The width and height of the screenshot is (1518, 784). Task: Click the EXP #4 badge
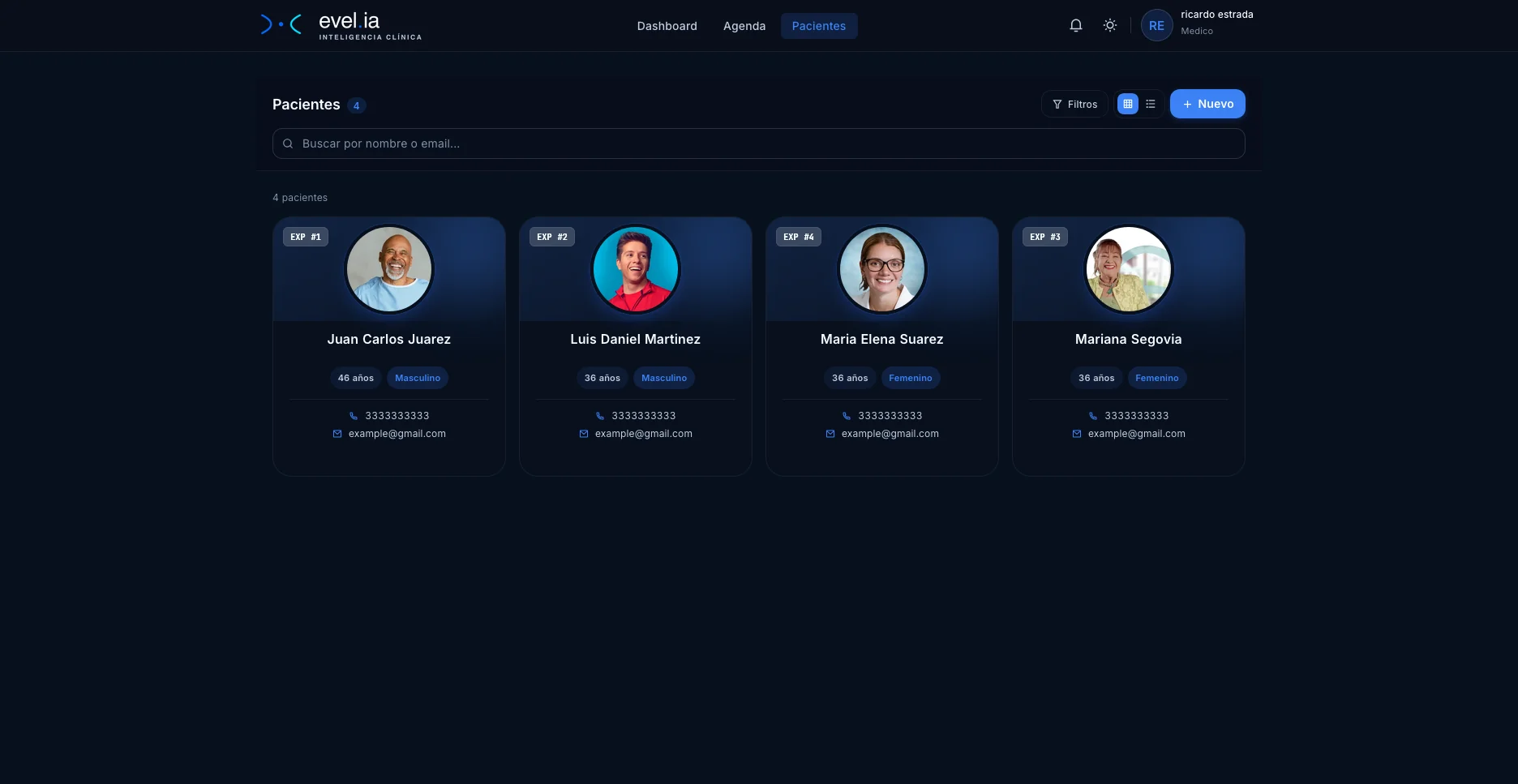799,237
